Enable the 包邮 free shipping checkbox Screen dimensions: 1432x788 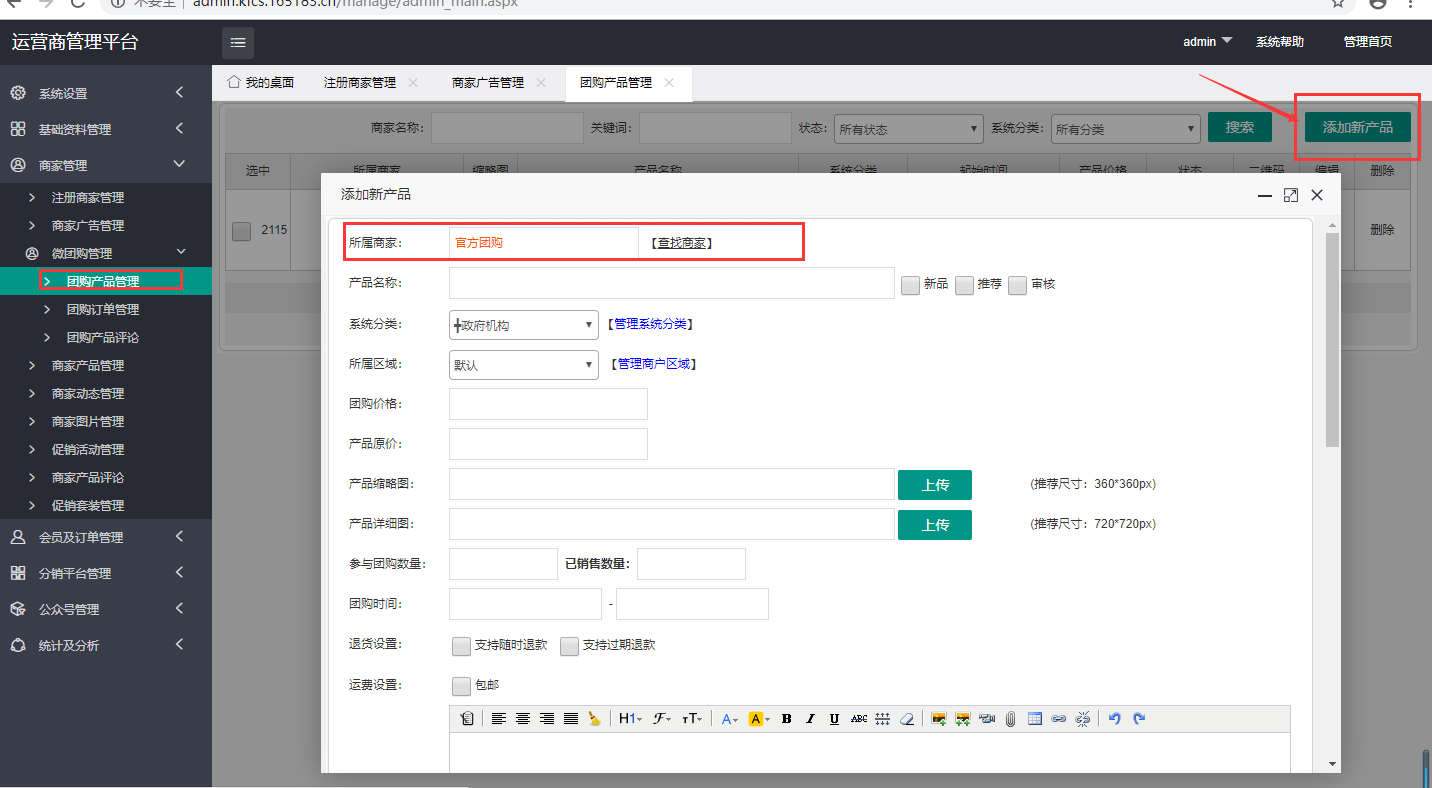(x=461, y=686)
